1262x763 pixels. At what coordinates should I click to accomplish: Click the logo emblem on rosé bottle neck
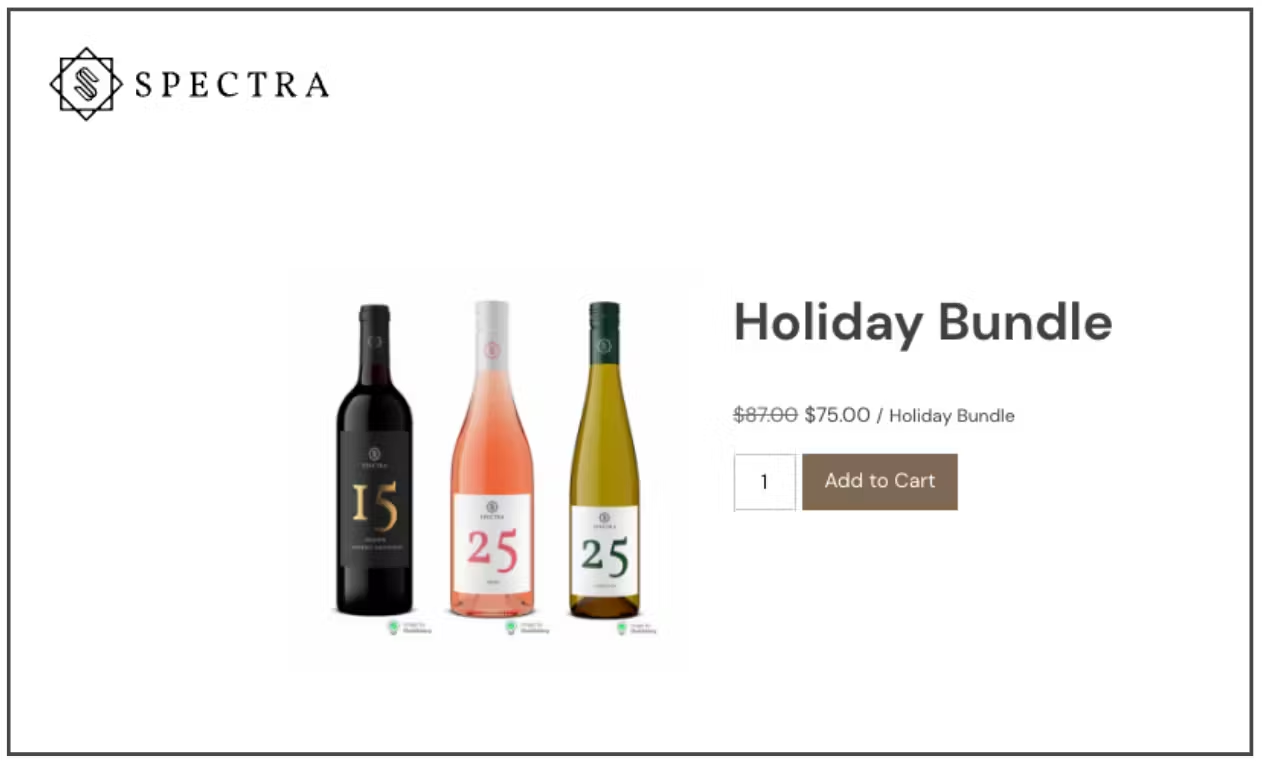(491, 350)
